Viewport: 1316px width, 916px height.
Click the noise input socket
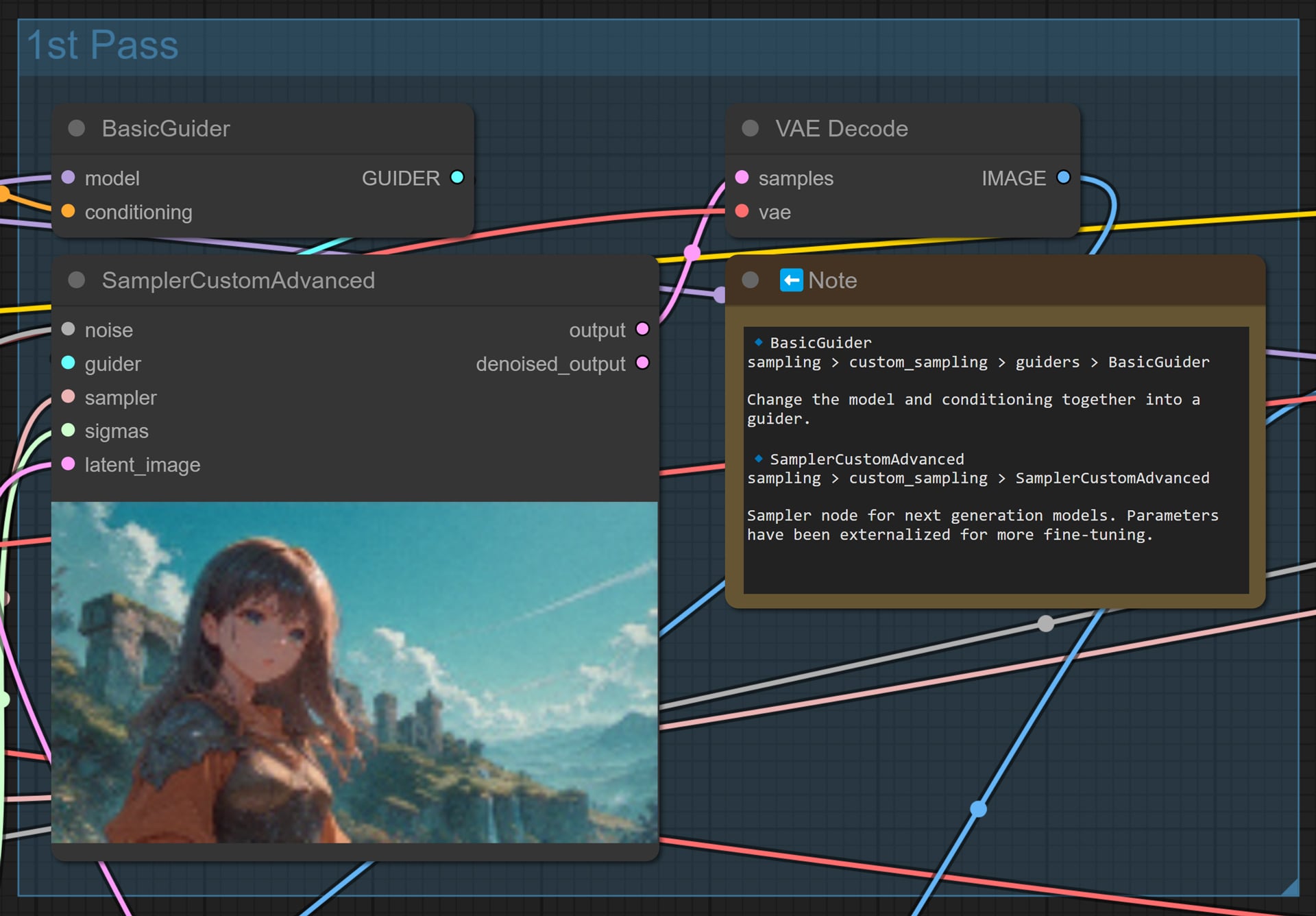pyautogui.click(x=68, y=329)
